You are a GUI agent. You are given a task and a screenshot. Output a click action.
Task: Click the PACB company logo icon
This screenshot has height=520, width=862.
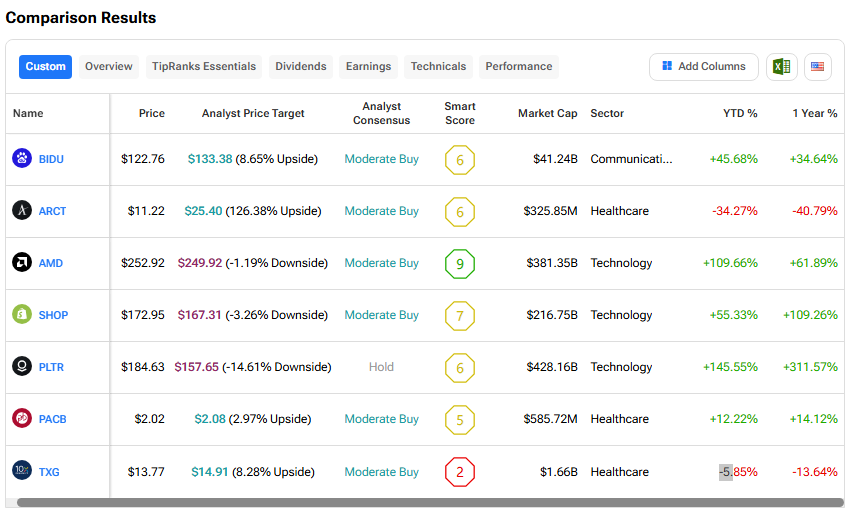[x=22, y=419]
